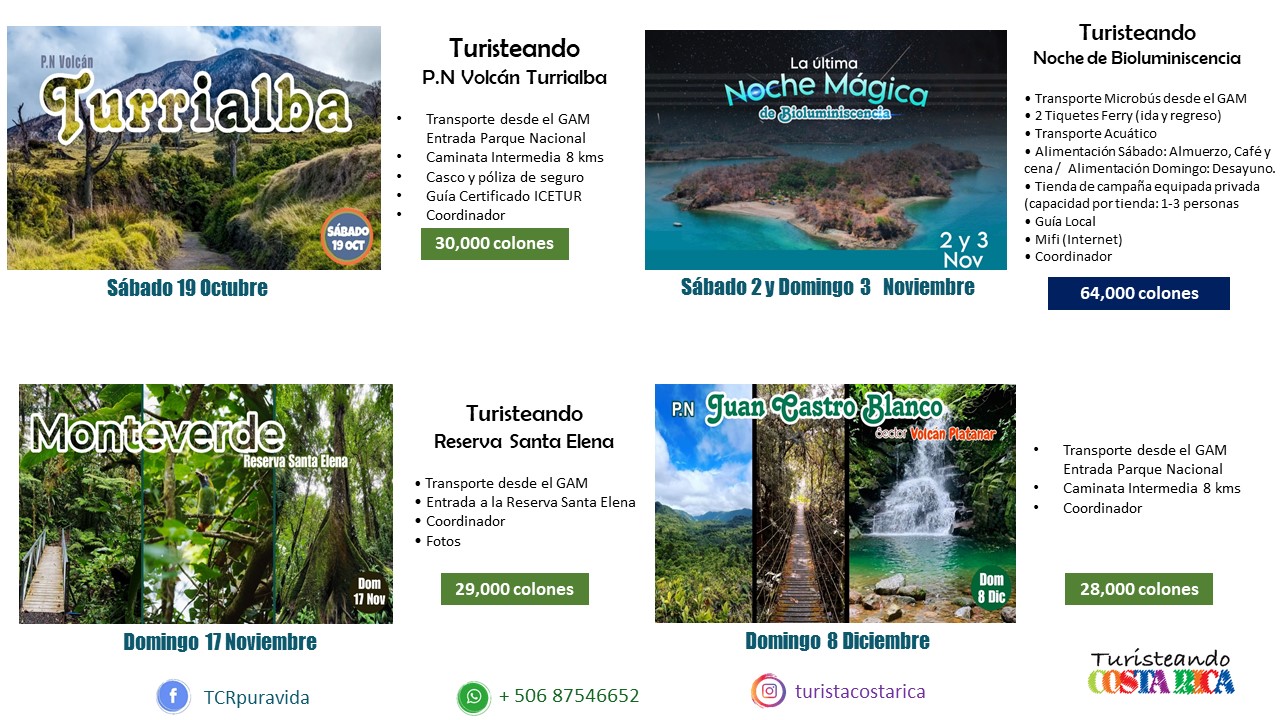The width and height of the screenshot is (1280, 720).
Task: Open the Juan Castro Blanco image
Action: 835,504
